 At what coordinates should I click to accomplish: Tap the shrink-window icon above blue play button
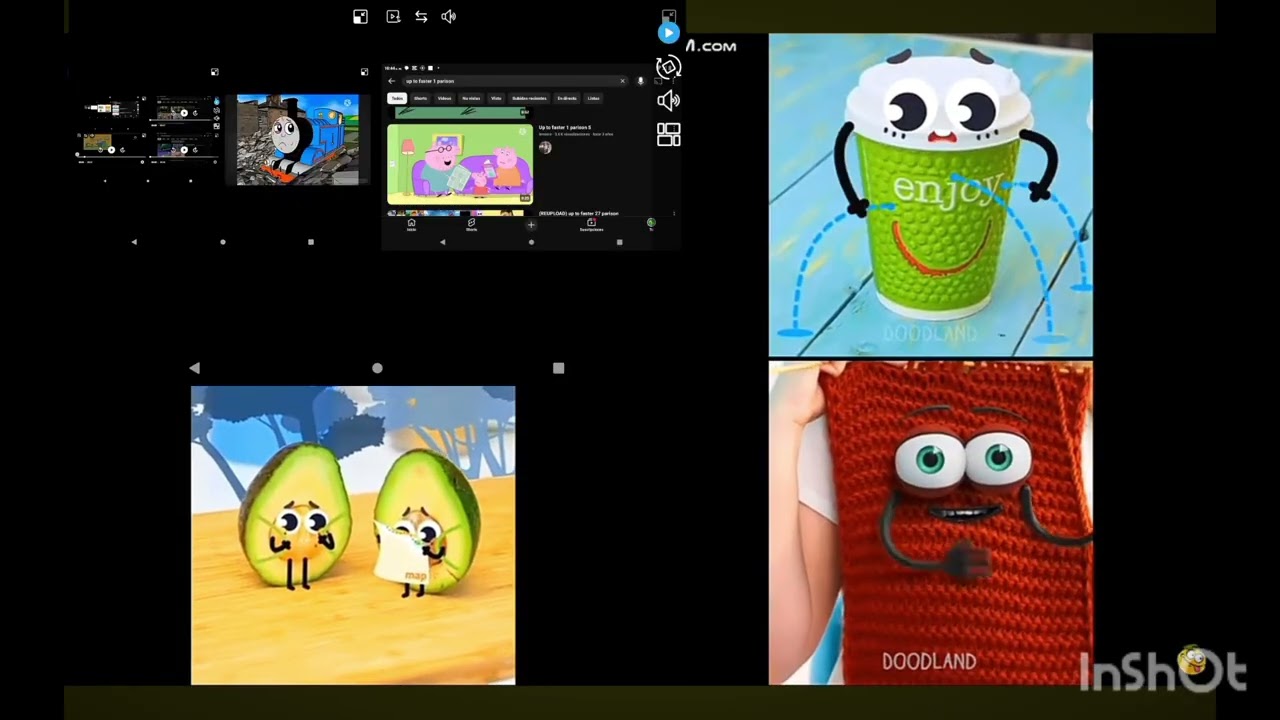pos(669,15)
